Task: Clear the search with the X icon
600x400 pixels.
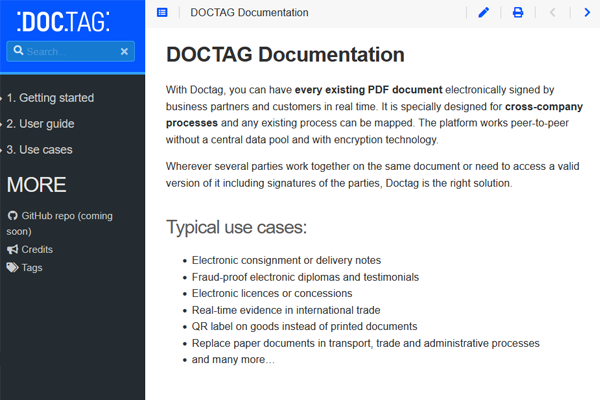Action: [x=124, y=51]
